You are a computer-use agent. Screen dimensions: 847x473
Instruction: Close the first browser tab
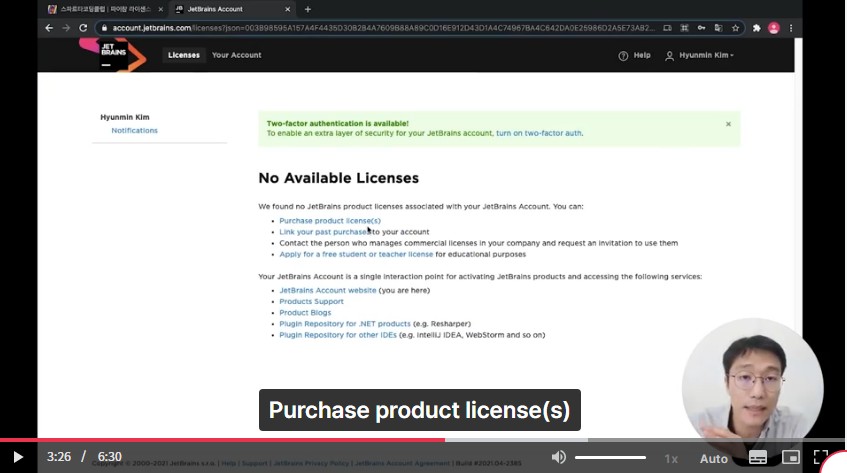160,9
